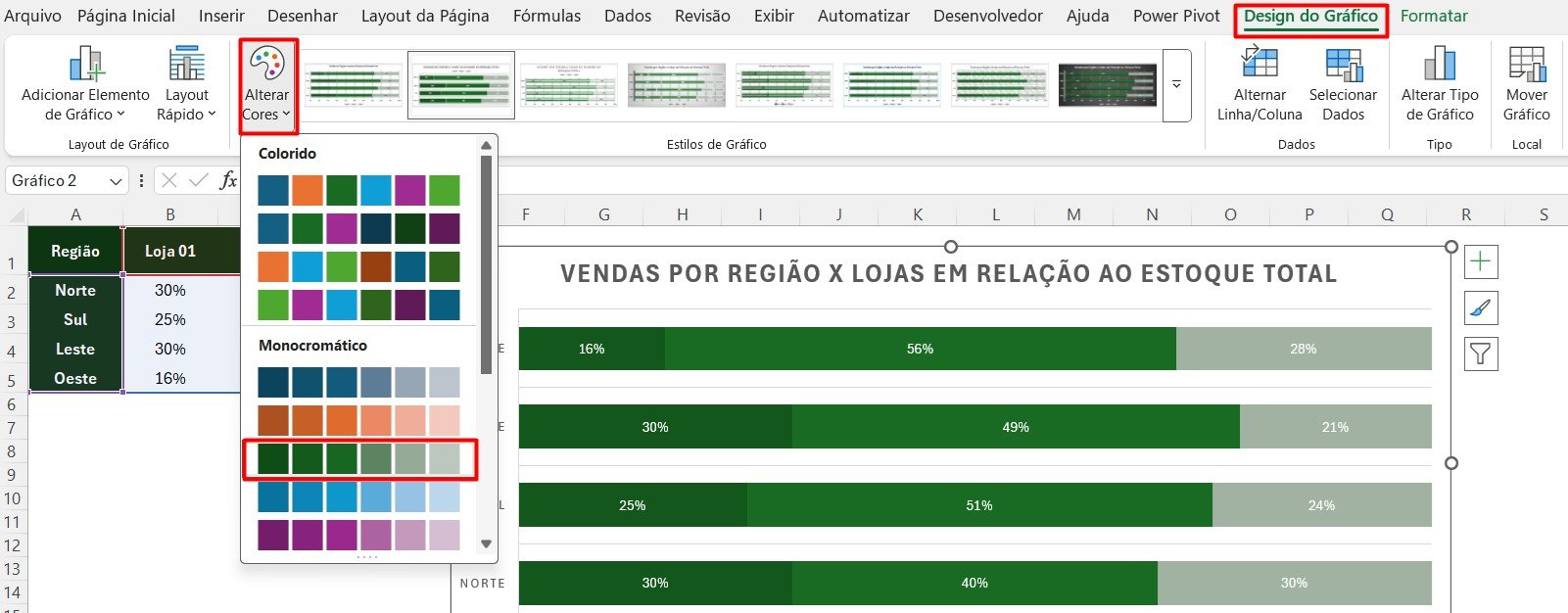Open the Formatar tab
Image resolution: width=1568 pixels, height=613 pixels.
pyautogui.click(x=1434, y=17)
